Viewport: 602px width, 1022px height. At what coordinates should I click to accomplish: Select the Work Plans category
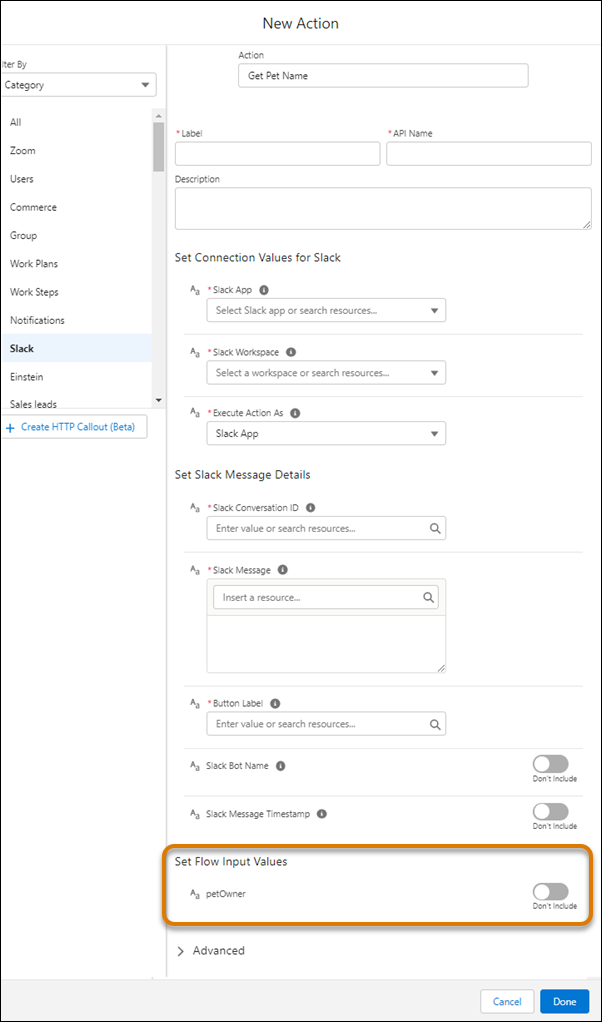pyautogui.click(x=76, y=264)
